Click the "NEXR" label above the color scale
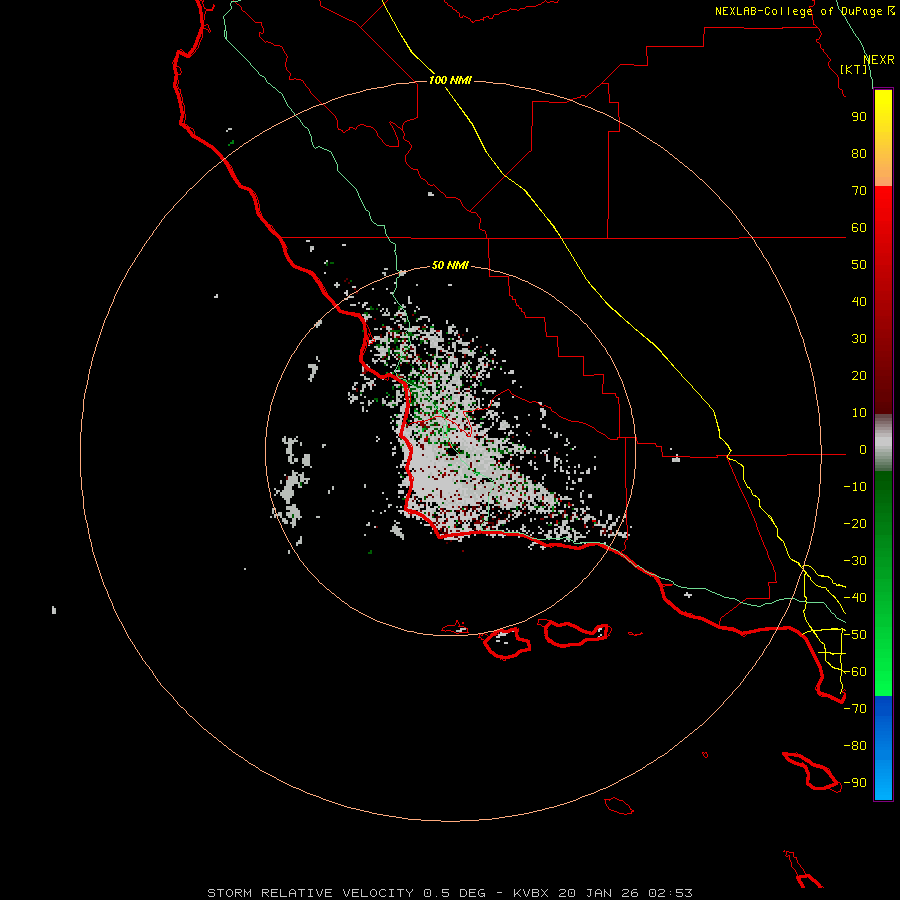 (x=879, y=60)
